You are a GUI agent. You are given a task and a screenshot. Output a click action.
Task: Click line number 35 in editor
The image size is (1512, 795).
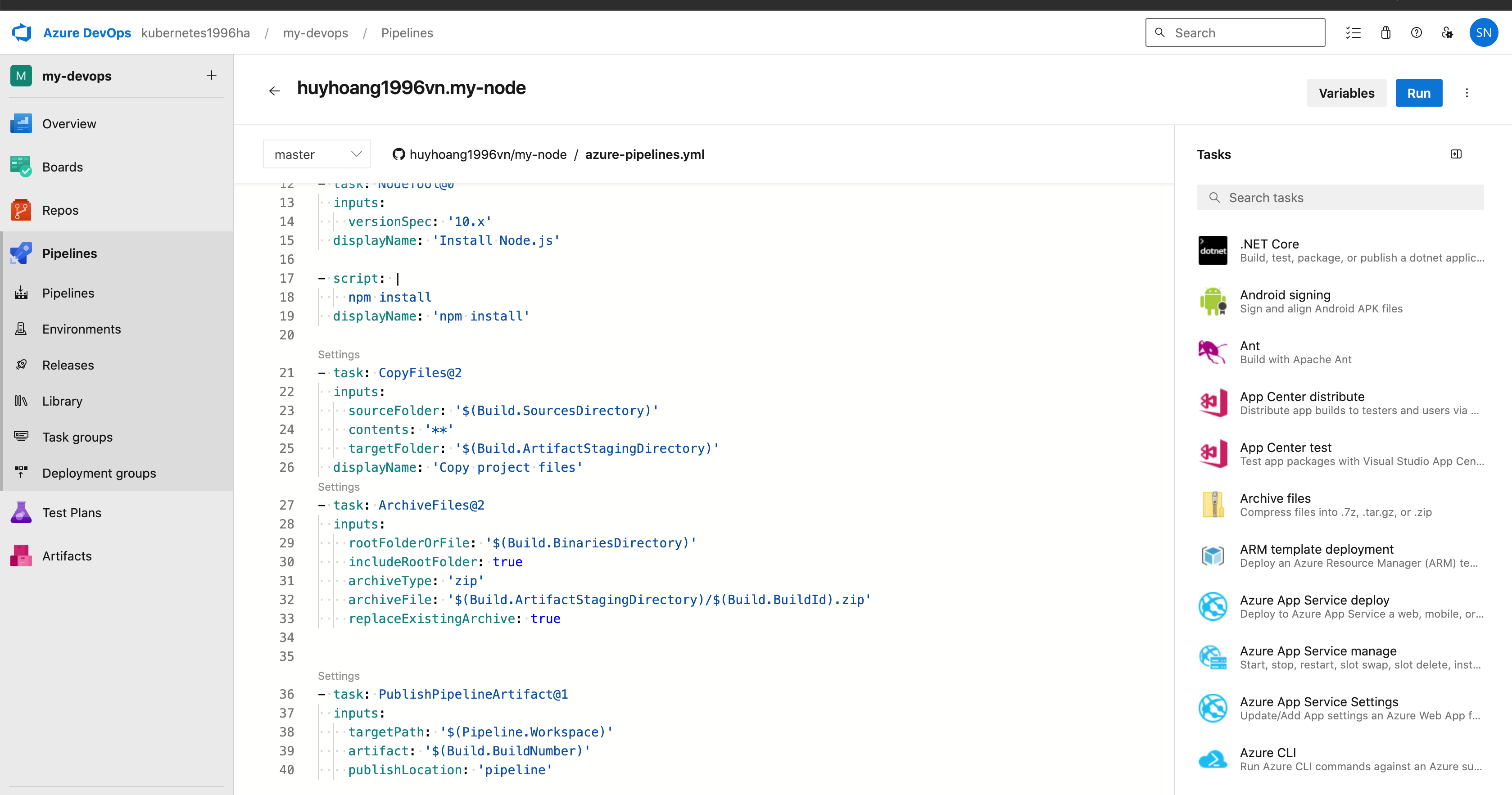click(x=286, y=656)
